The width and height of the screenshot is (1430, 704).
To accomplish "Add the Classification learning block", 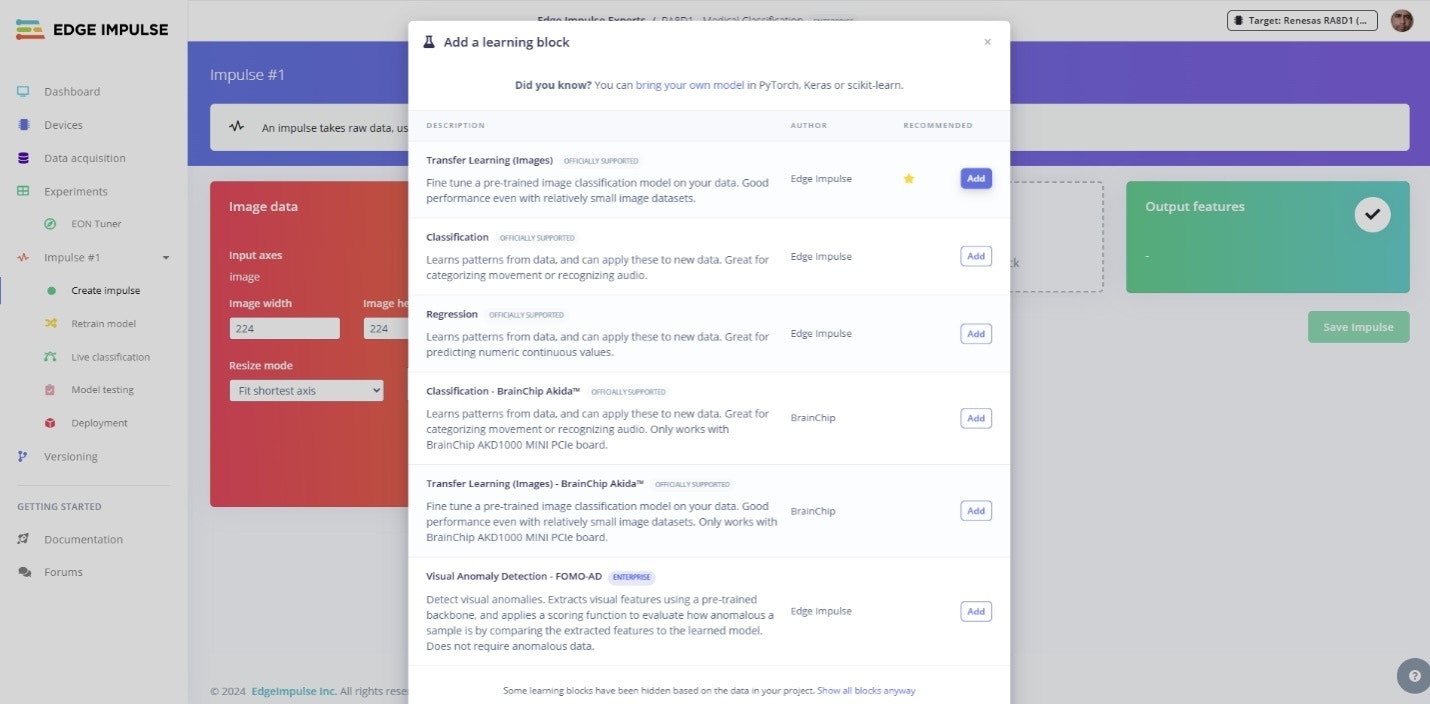I will tap(976, 256).
